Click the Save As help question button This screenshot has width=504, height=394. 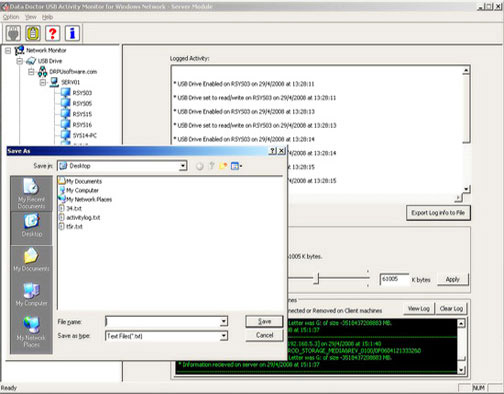272,151
